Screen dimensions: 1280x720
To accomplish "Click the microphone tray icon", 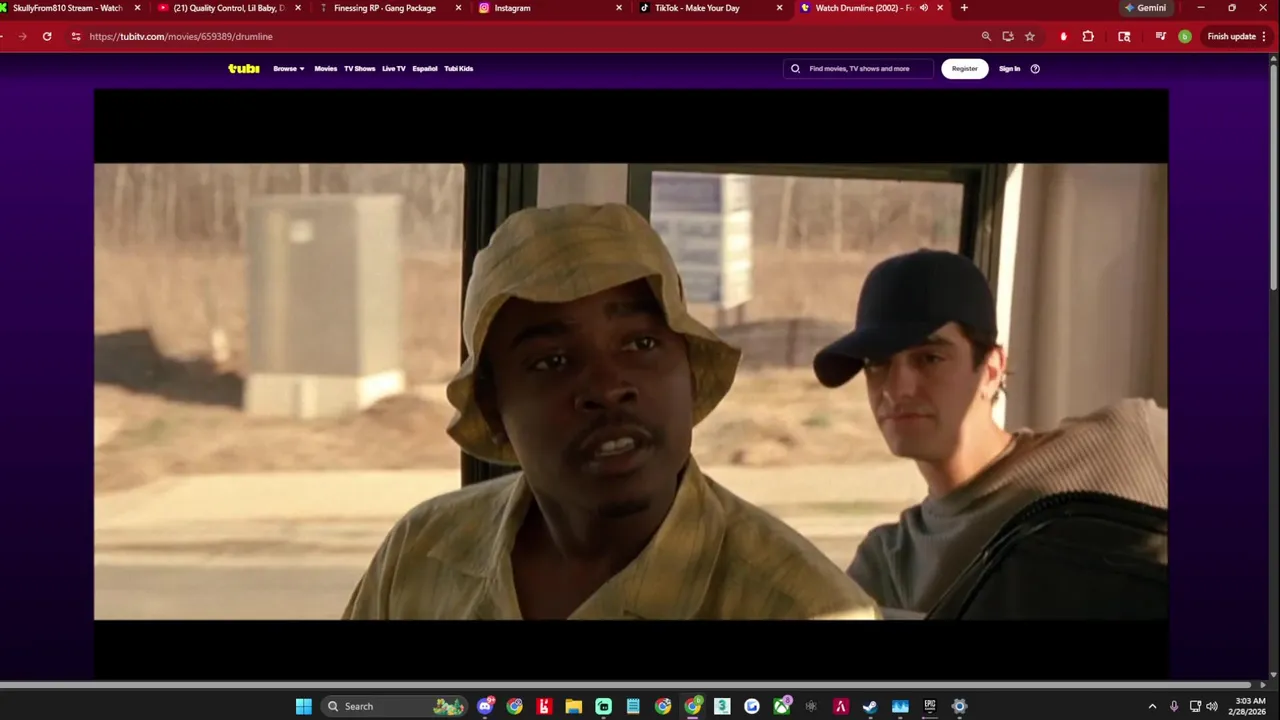I will (1174, 706).
